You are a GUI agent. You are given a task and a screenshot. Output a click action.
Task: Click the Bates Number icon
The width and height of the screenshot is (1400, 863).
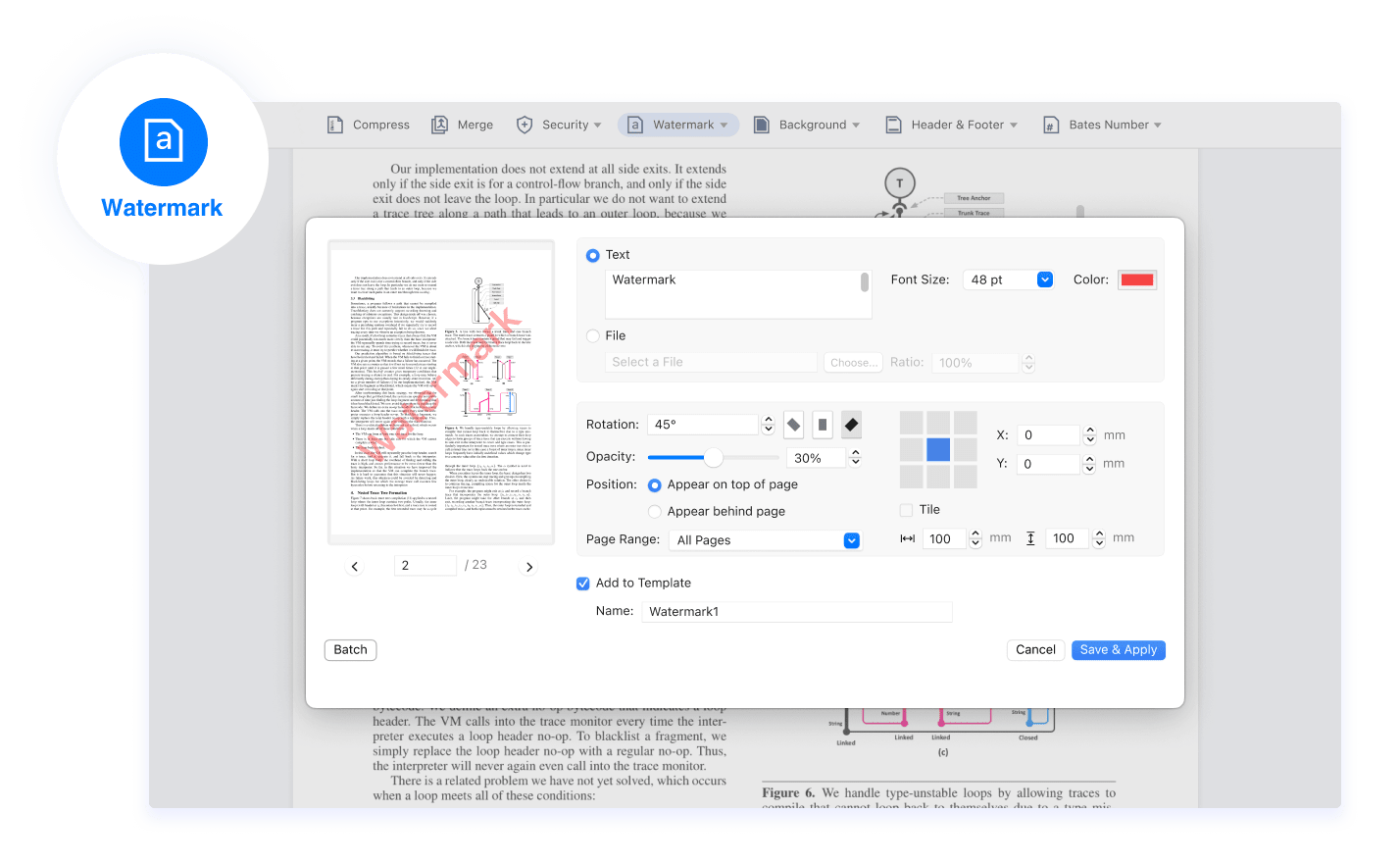pos(1051,126)
